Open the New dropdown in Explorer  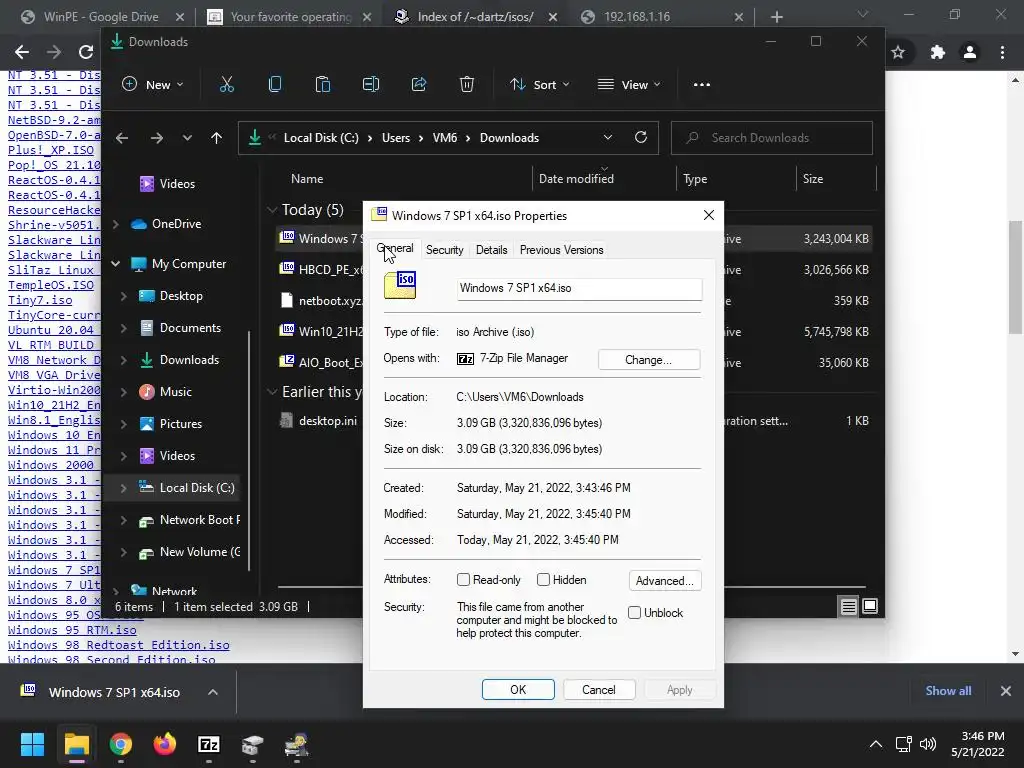click(153, 84)
